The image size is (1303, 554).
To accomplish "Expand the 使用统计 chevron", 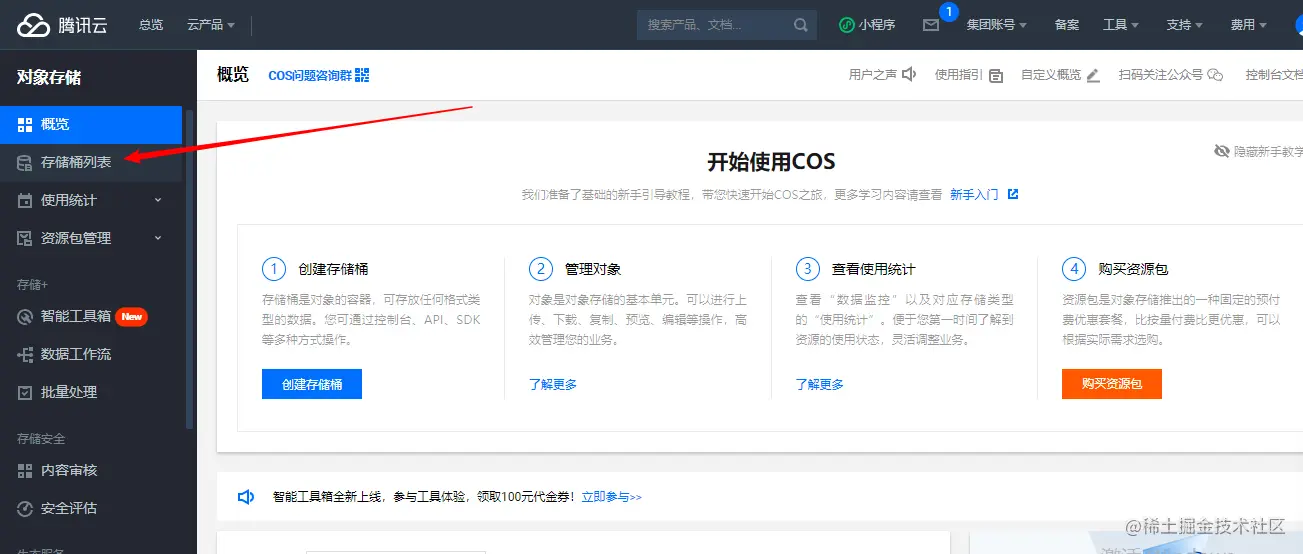I will tap(158, 200).
